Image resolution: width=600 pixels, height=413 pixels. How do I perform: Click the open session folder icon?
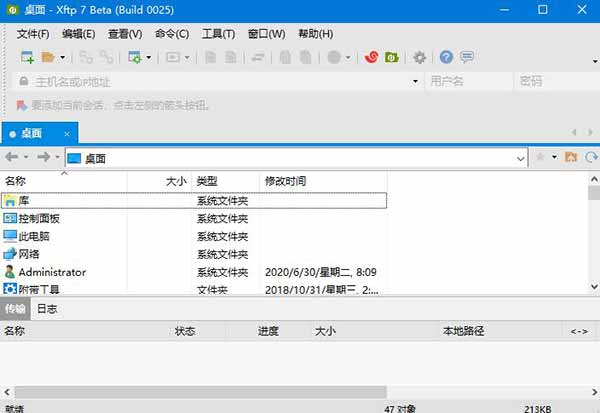click(48, 58)
